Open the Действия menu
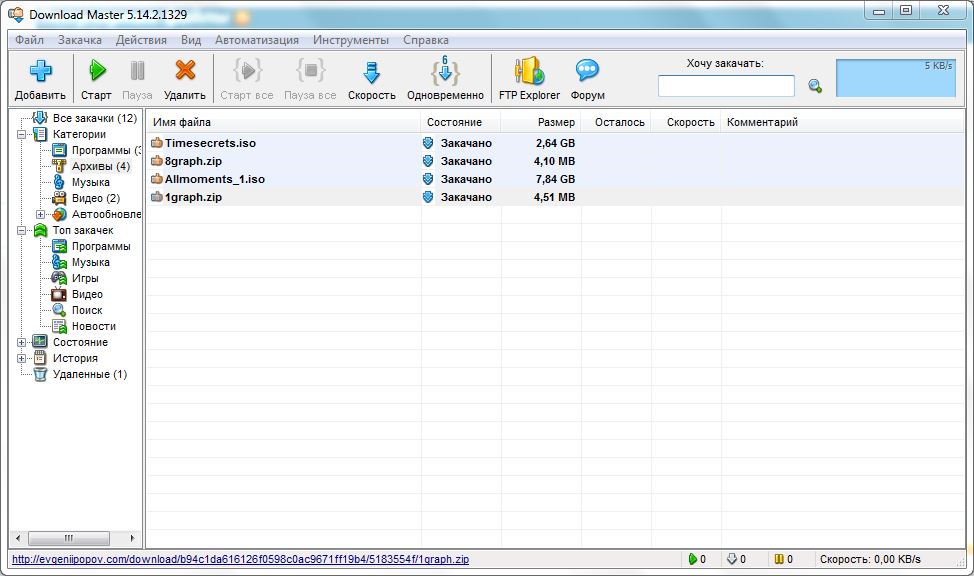974x576 pixels. (141, 40)
